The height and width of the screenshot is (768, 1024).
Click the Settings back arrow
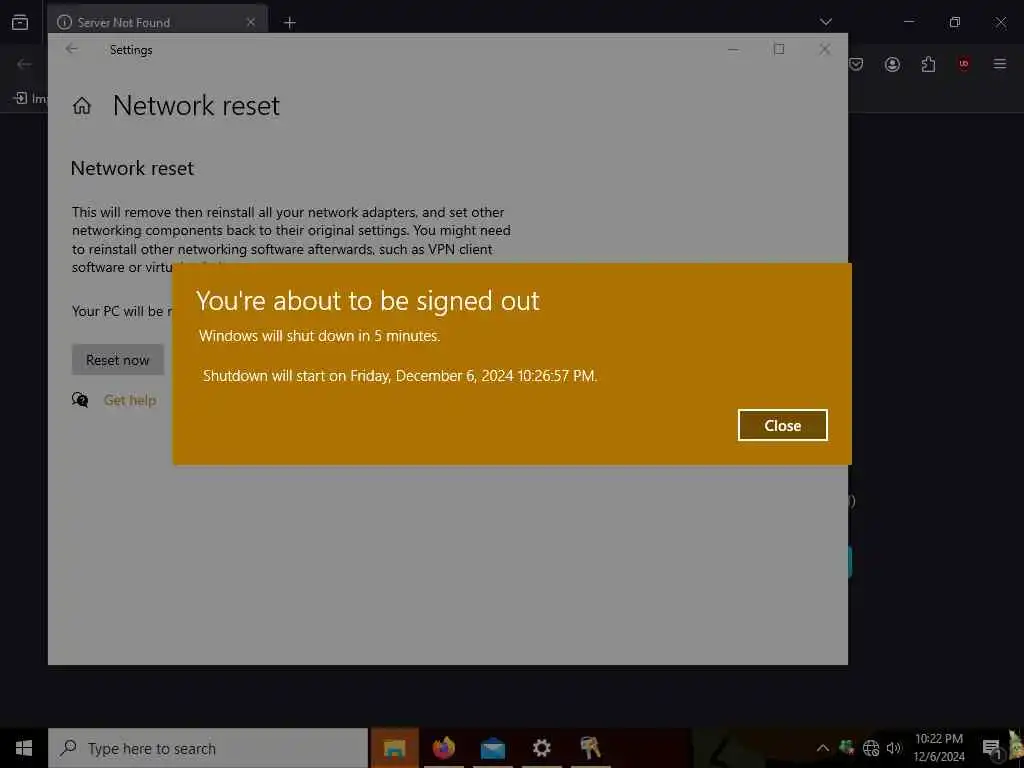pos(71,49)
